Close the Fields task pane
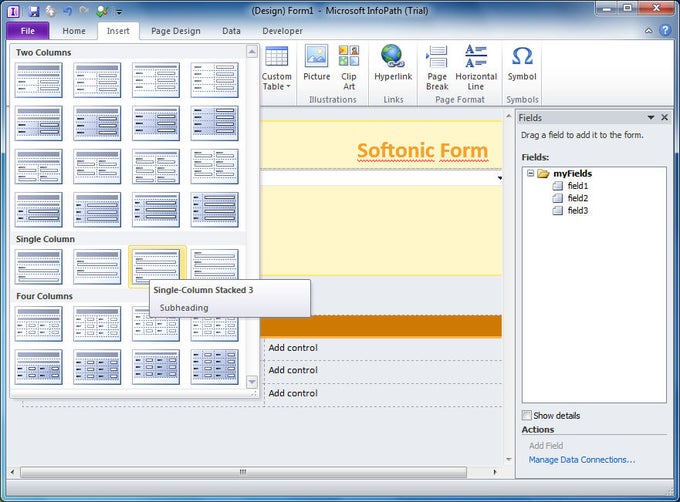Viewport: 680px width, 502px height. [665, 117]
